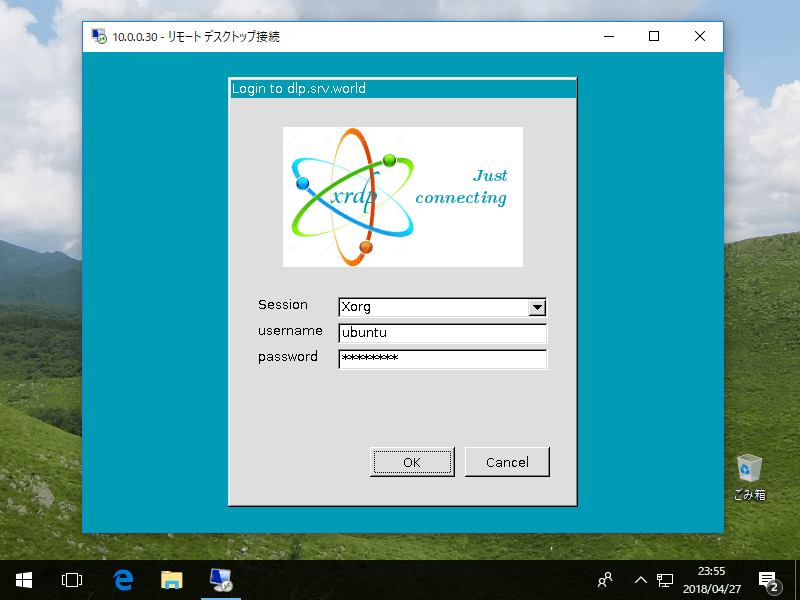Focus the username field containing ubuntu

(442, 333)
